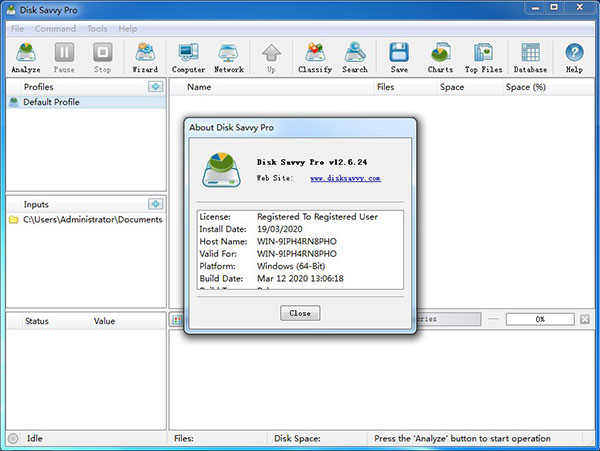Add a new profile with the Profiles plus icon
Screen dimensions: 600x451
pyautogui.click(x=155, y=87)
